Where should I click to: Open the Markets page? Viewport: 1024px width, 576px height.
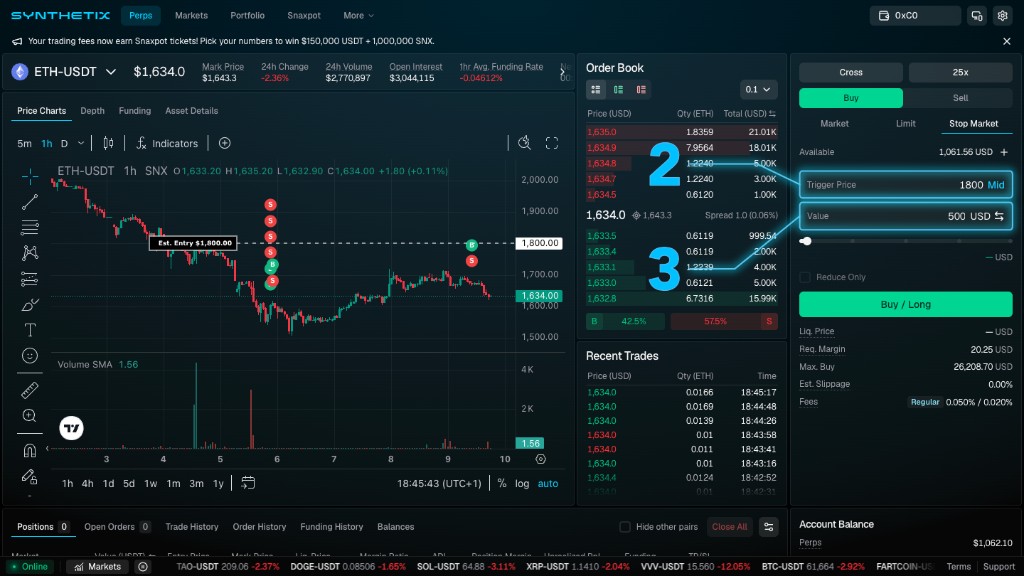(x=191, y=16)
